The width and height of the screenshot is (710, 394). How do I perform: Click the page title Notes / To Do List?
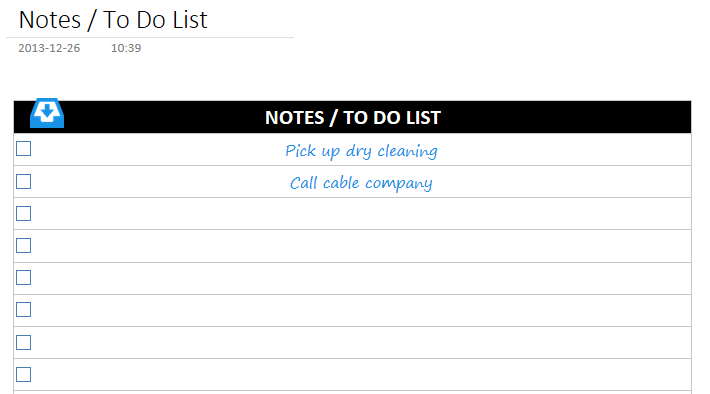[x=113, y=20]
